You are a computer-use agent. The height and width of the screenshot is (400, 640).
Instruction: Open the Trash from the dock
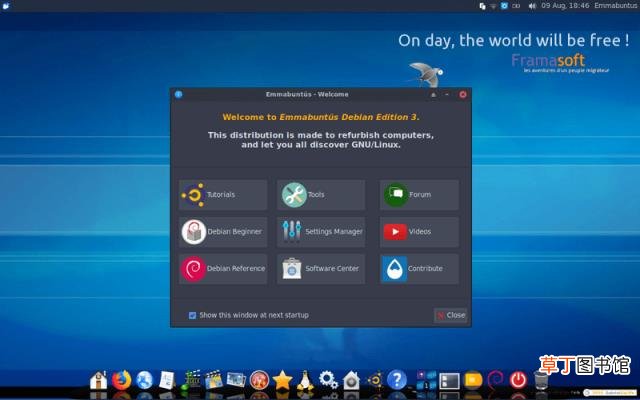541,380
